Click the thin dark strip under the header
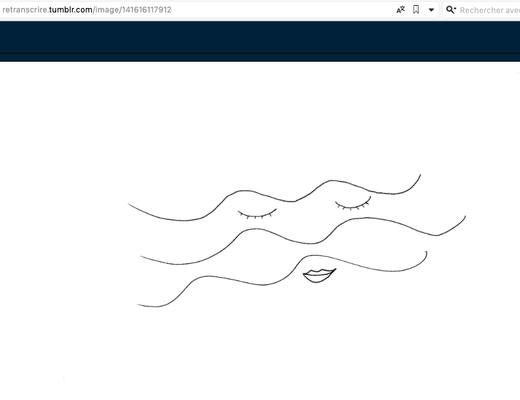 (x=260, y=57)
